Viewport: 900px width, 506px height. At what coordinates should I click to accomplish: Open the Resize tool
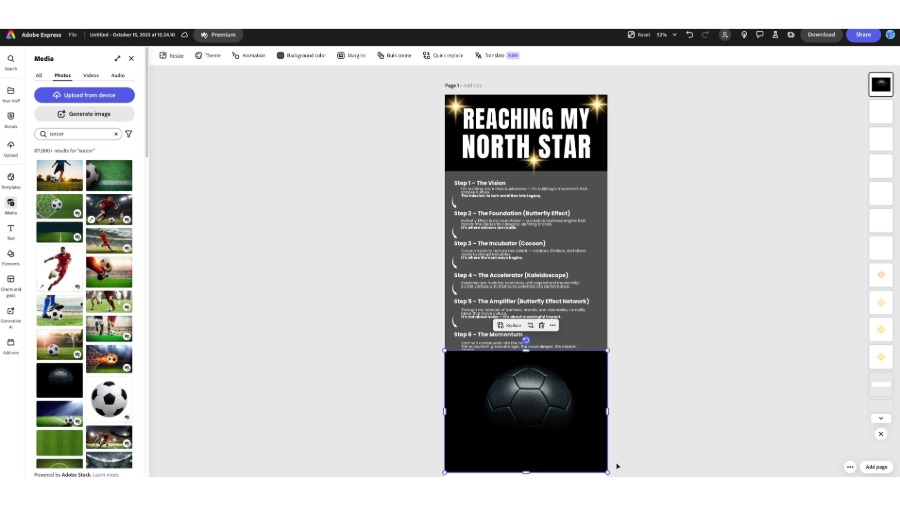[172, 56]
